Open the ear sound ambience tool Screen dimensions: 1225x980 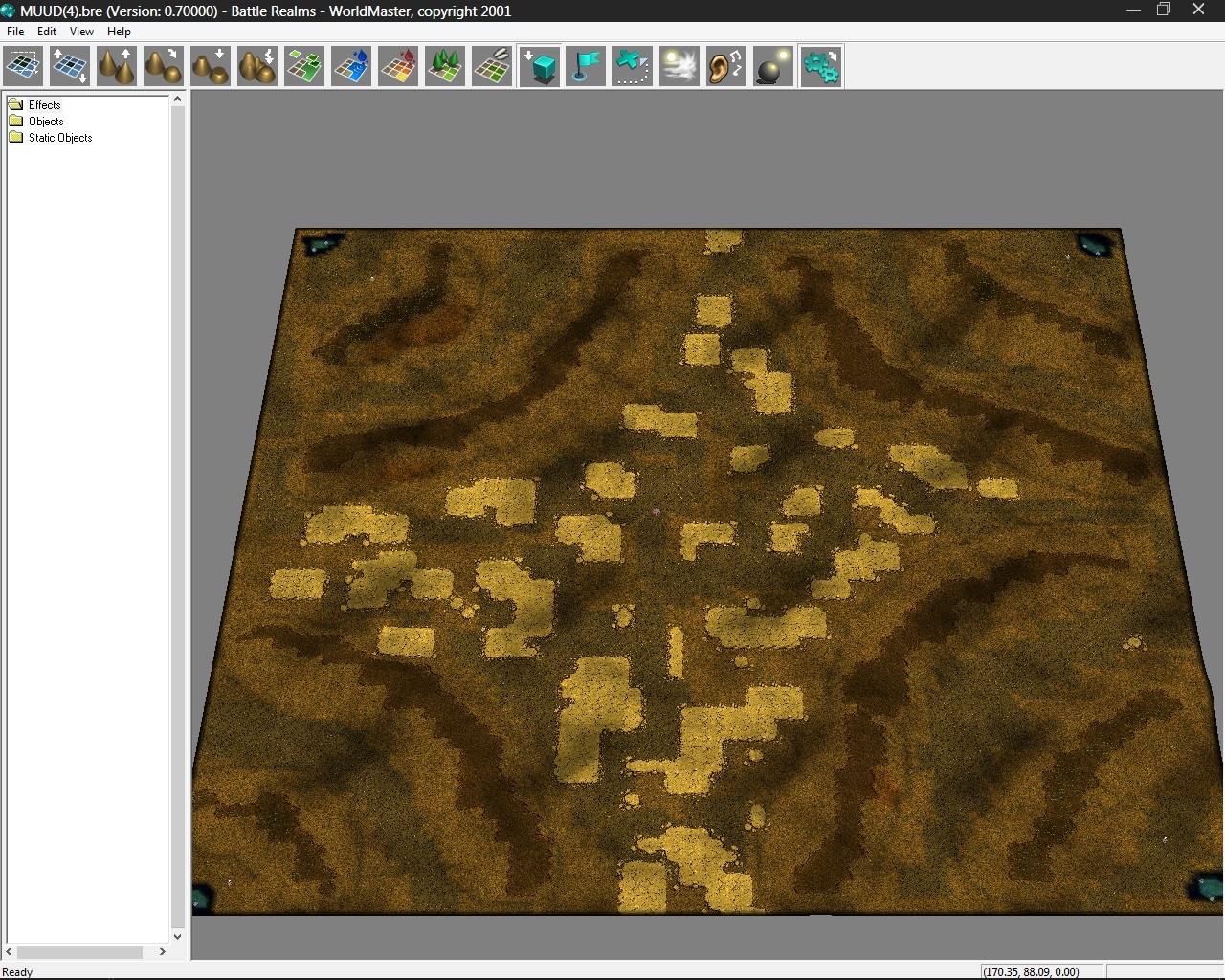726,67
